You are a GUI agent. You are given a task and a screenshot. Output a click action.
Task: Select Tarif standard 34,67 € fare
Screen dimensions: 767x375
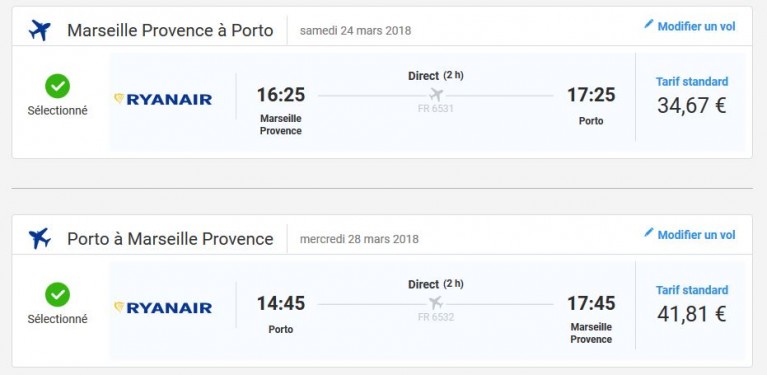pyautogui.click(x=692, y=96)
